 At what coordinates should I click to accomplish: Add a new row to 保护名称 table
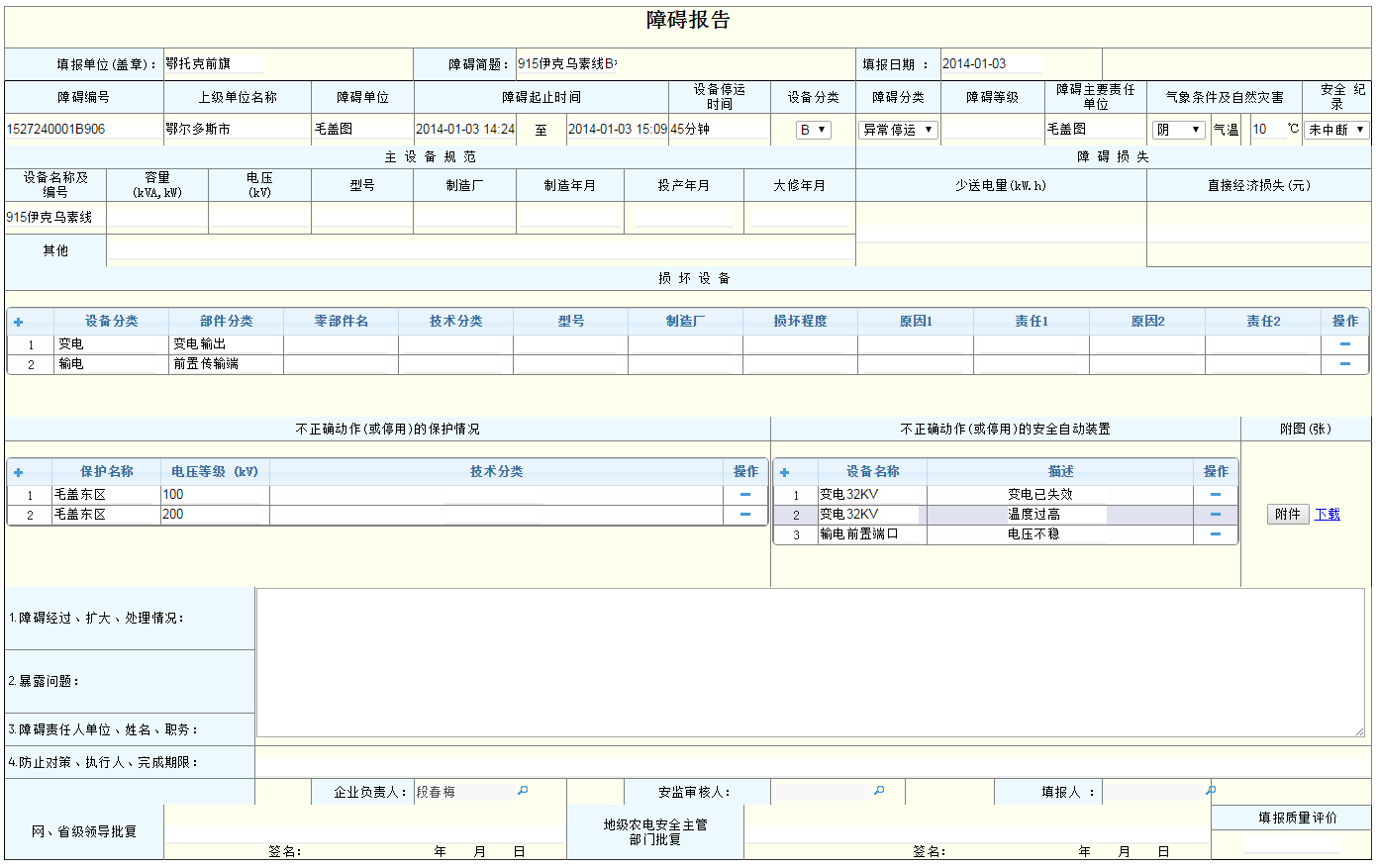tap(19, 472)
